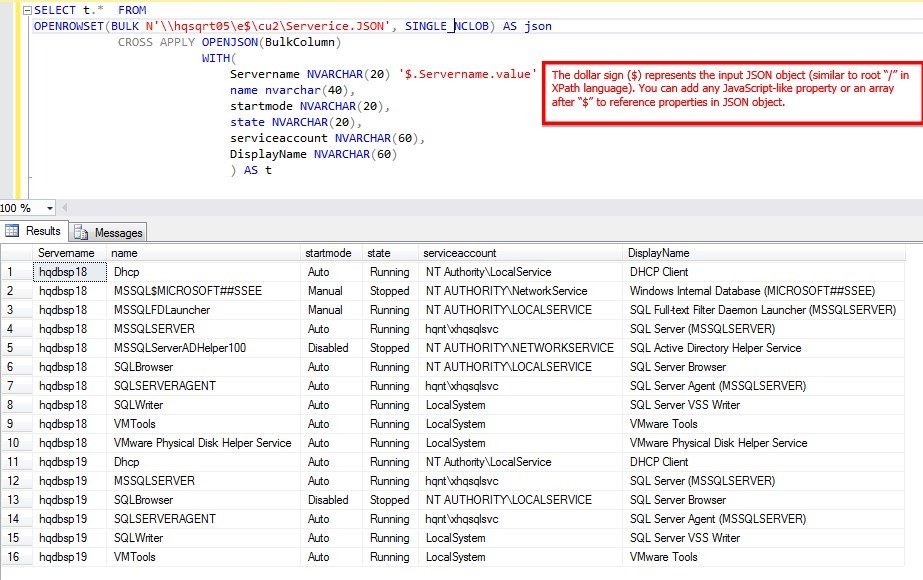Click the Results tab grid icon
Screen dimensions: 923x580
pos(12,231)
